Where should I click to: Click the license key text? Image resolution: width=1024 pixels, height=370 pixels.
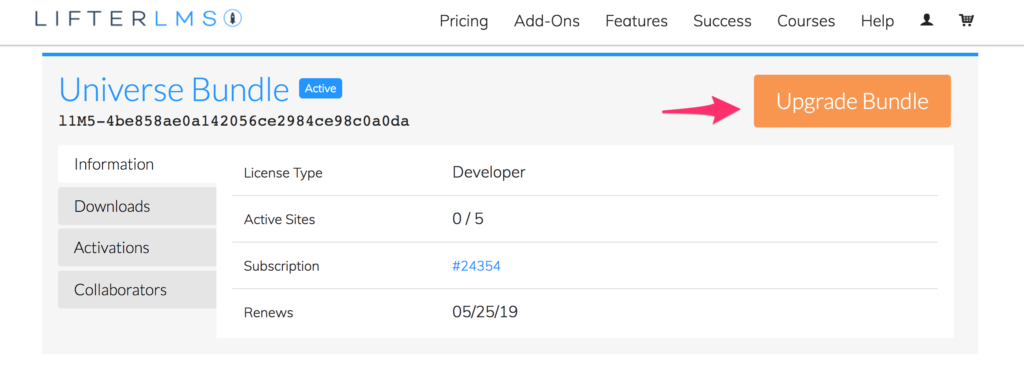pyautogui.click(x=234, y=121)
